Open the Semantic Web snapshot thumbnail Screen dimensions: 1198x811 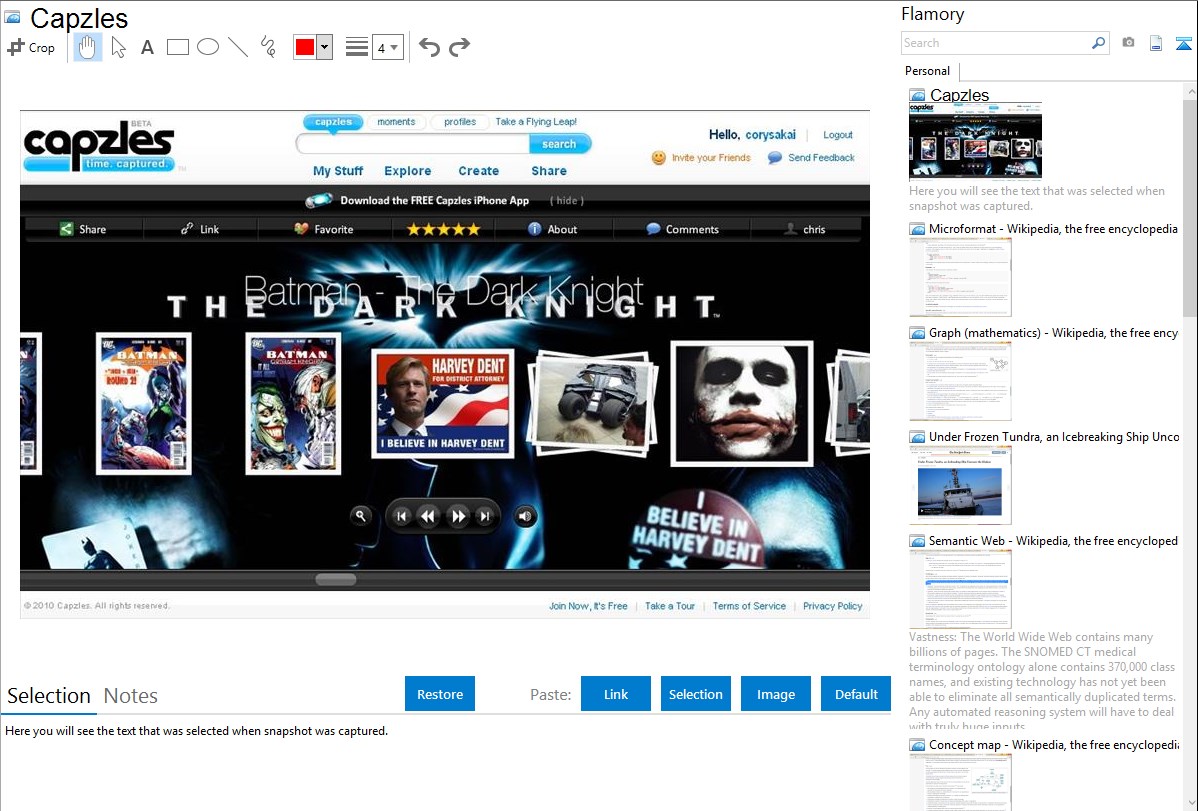coord(960,589)
